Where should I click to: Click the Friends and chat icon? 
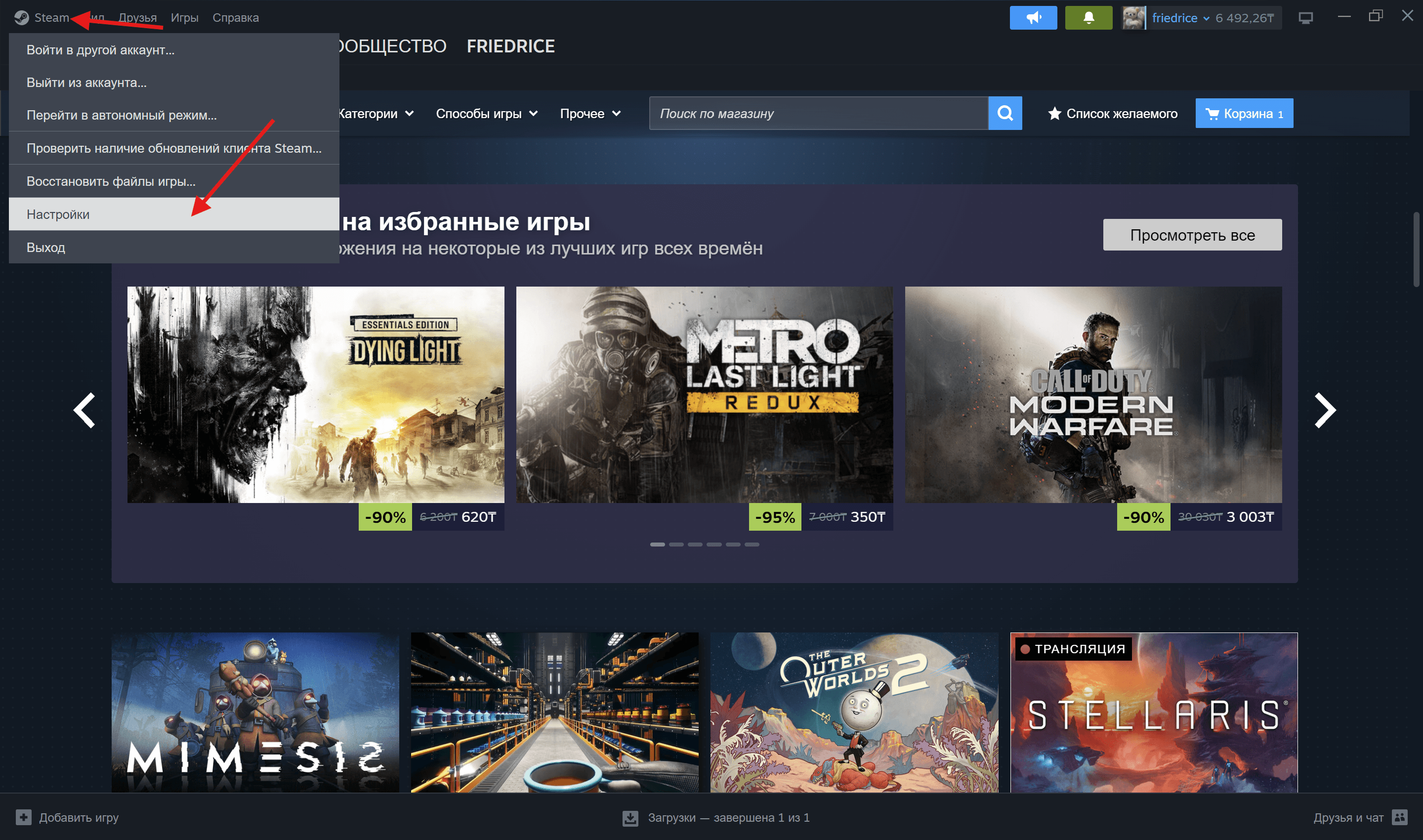(1399, 817)
